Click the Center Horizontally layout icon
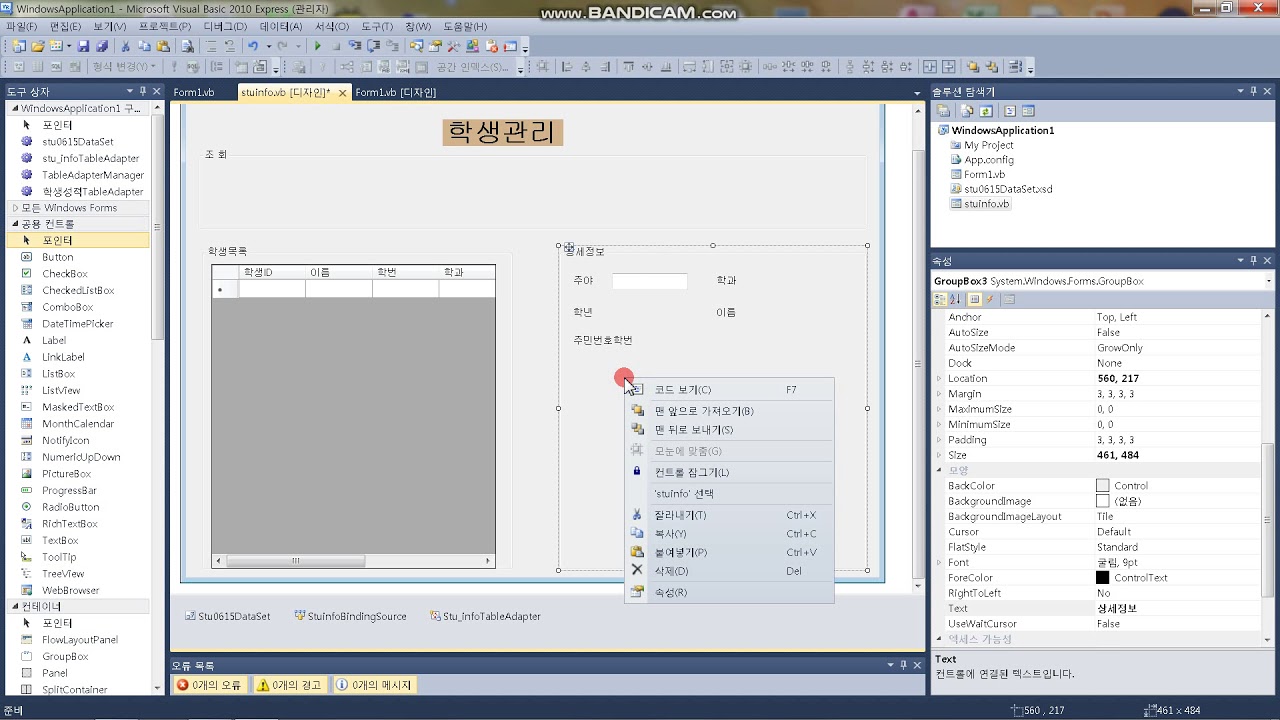The width and height of the screenshot is (1280, 720). tap(929, 67)
